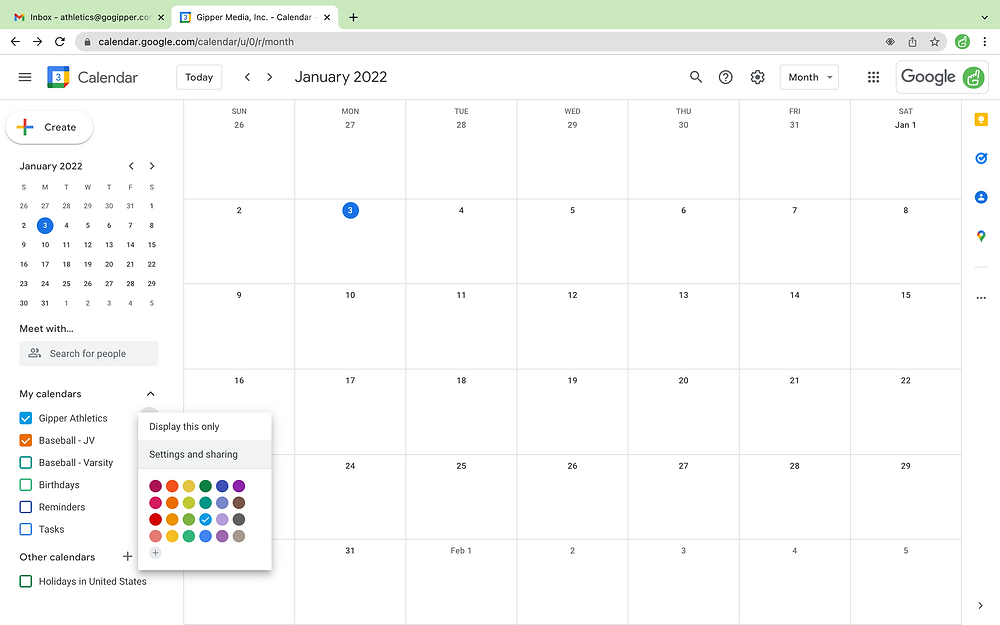Open Google Maps in side panel
This screenshot has height=625, width=1000.
[981, 236]
